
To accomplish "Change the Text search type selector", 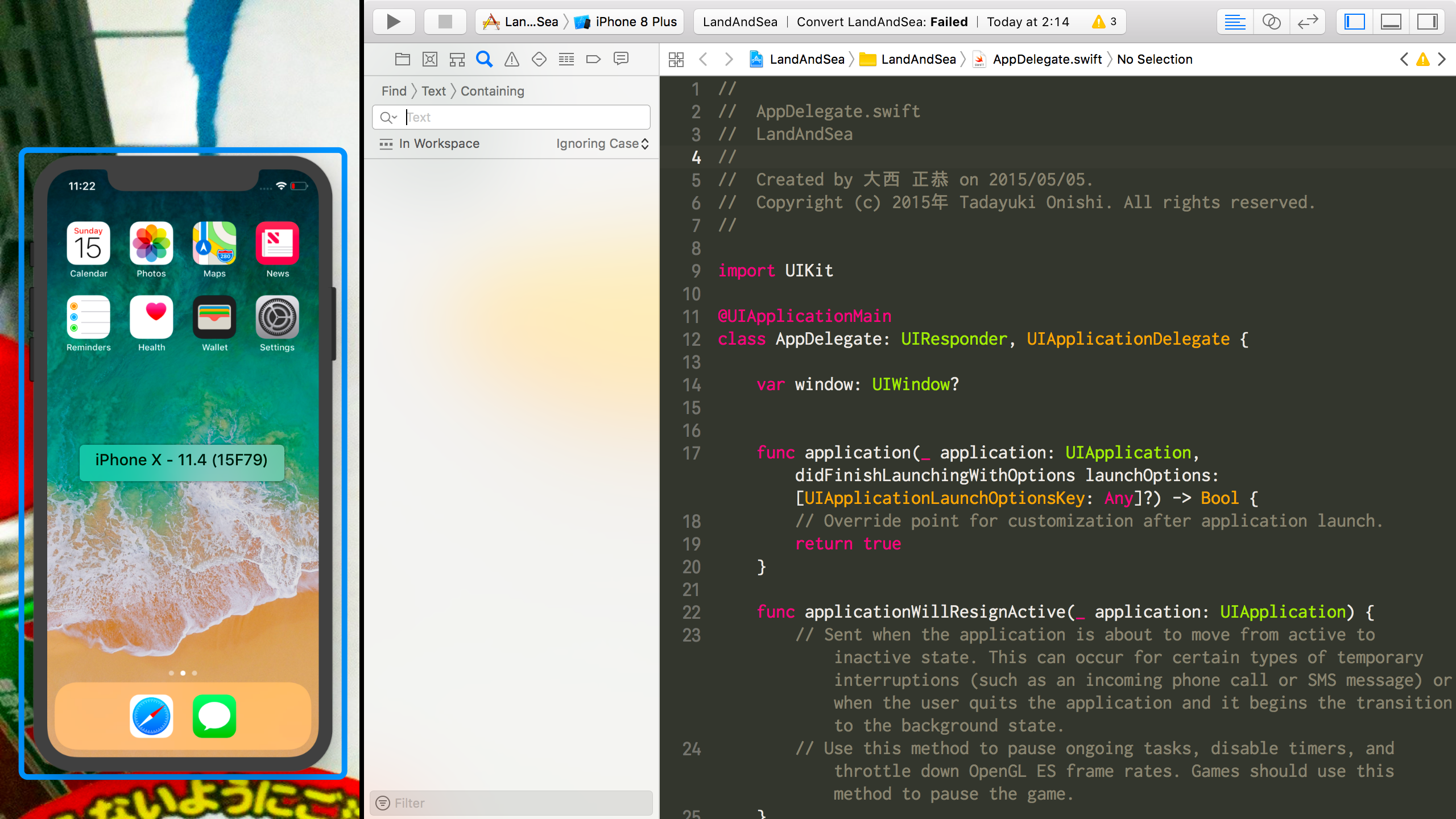I will 433,91.
